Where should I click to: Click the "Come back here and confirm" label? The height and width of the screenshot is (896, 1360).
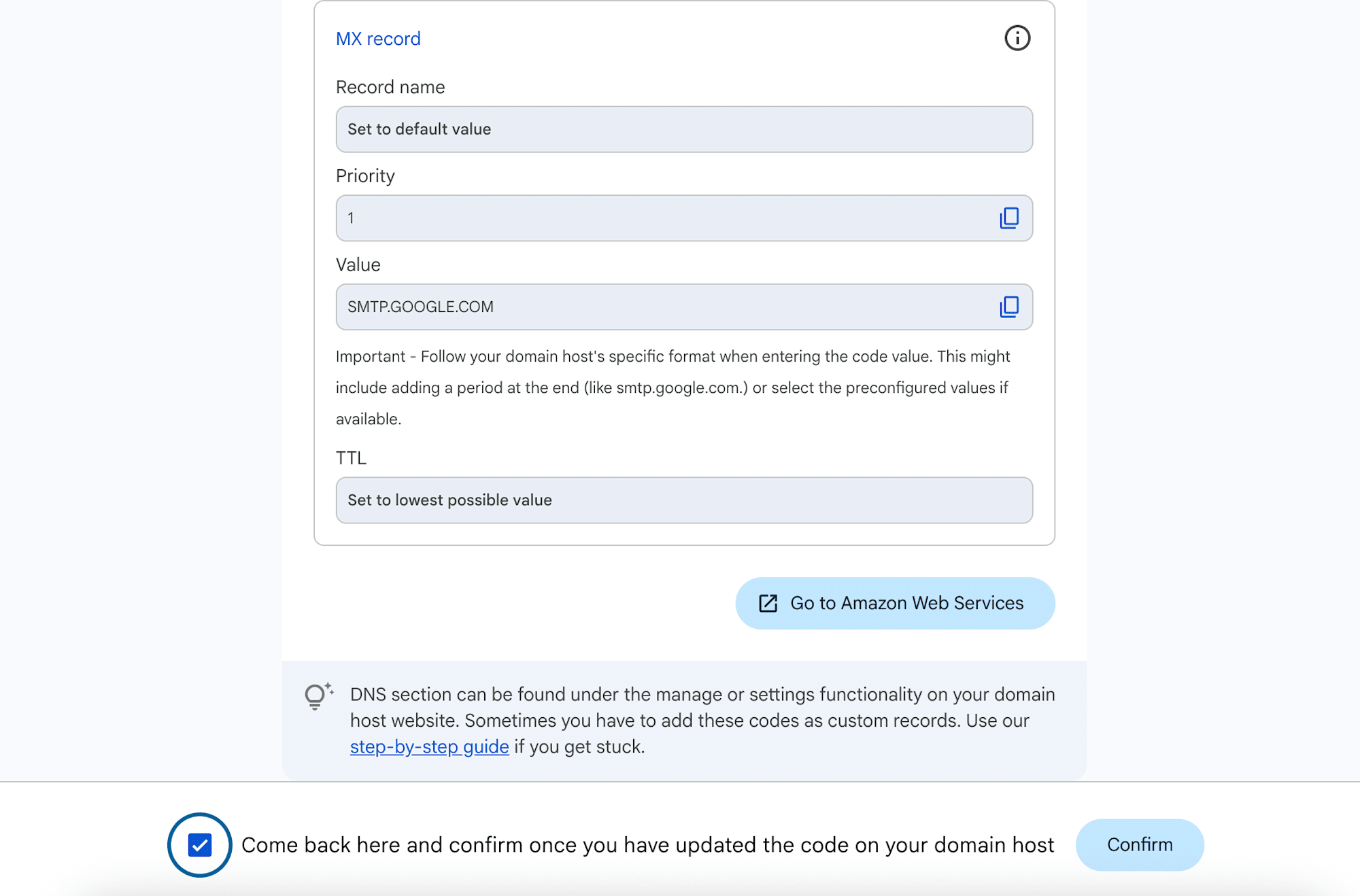(x=647, y=845)
